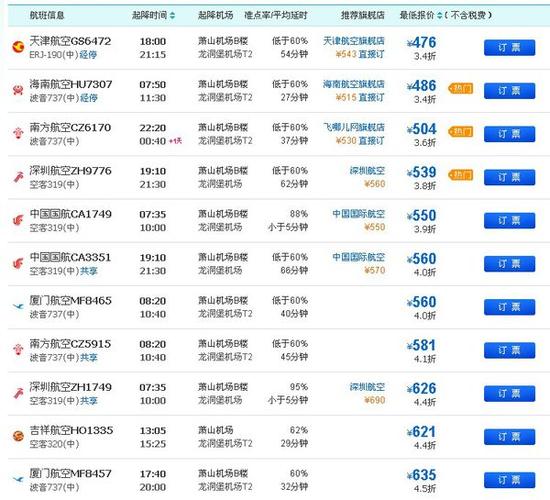Book ticket for flight HO1335
Image resolution: width=550 pixels, height=500 pixels.
click(509, 437)
